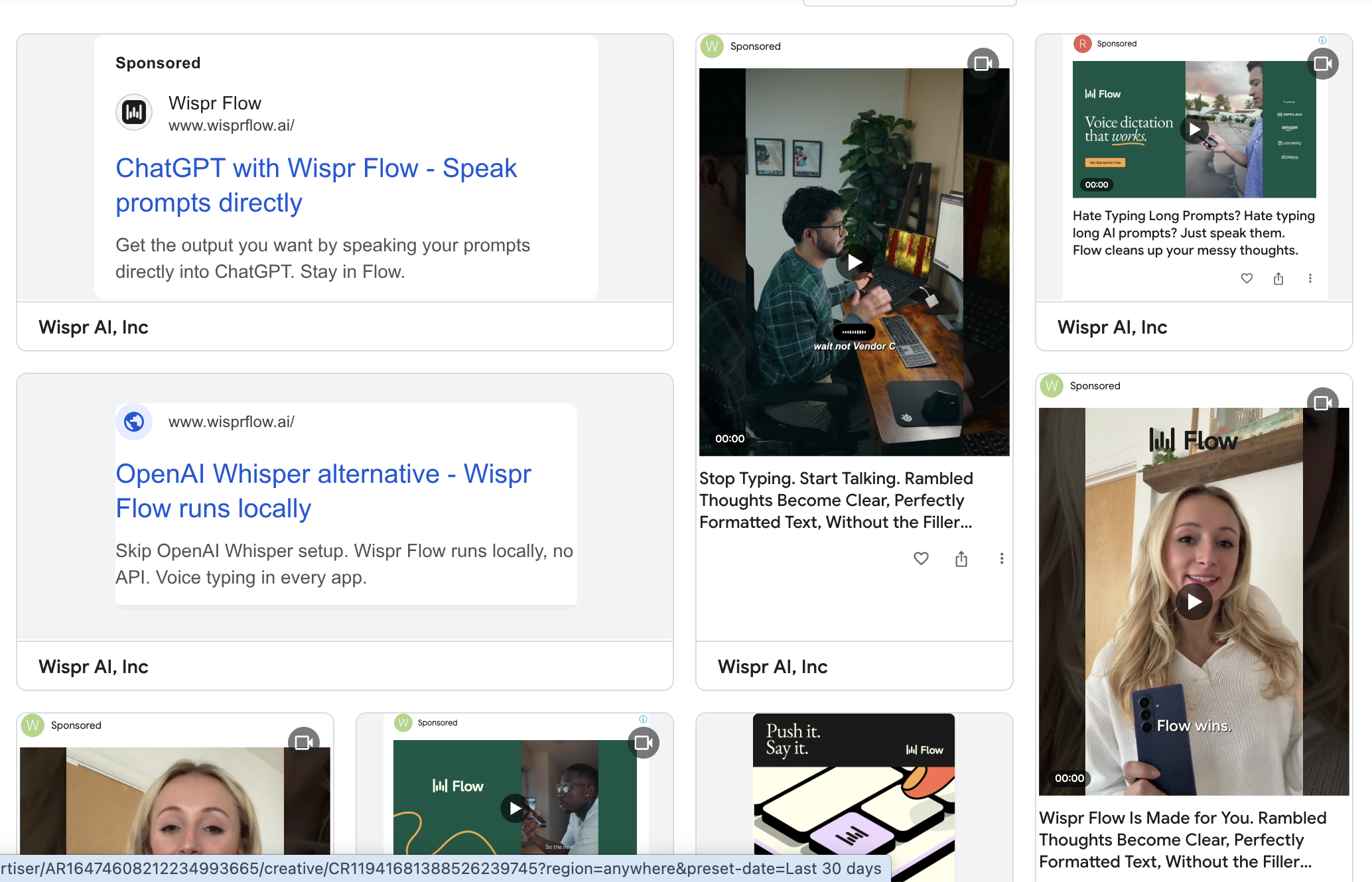Click green W avatar on bottom-left woman video ad
This screenshot has height=882, width=1372.
pos(33,725)
